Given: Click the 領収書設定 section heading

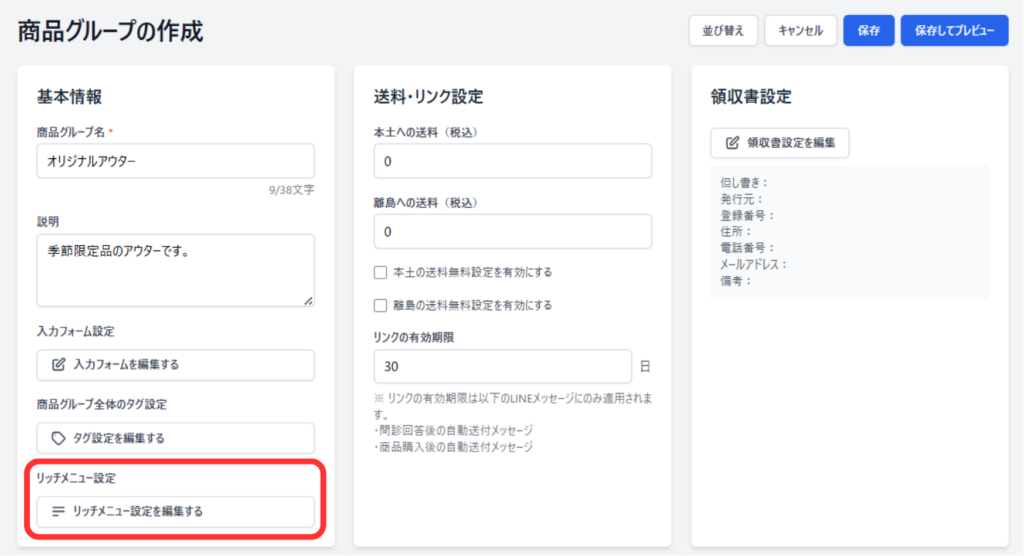Looking at the screenshot, I should [x=751, y=97].
